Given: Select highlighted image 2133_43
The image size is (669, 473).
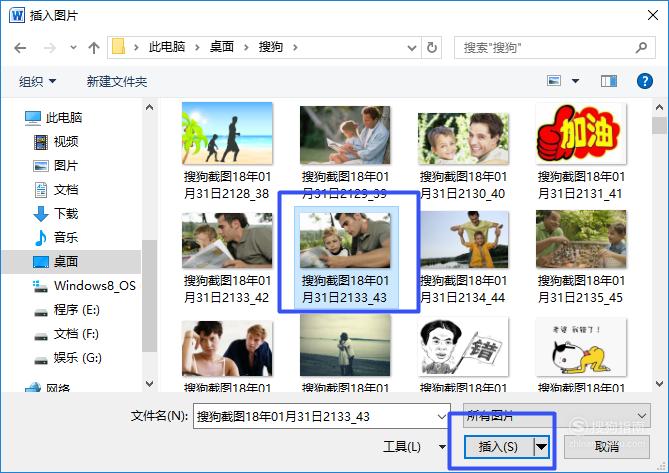Looking at the screenshot, I should pos(346,258).
